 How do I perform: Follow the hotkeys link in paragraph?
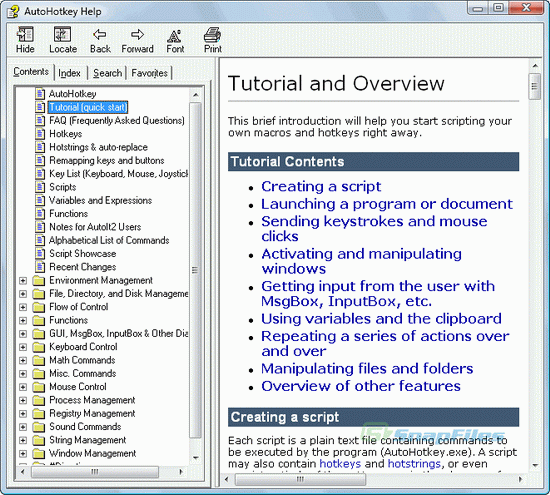click(340, 464)
